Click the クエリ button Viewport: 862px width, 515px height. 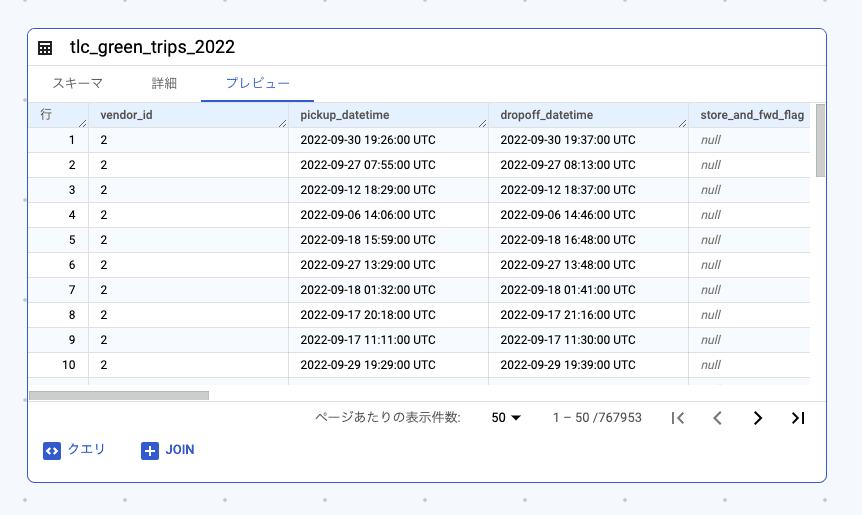coord(74,450)
